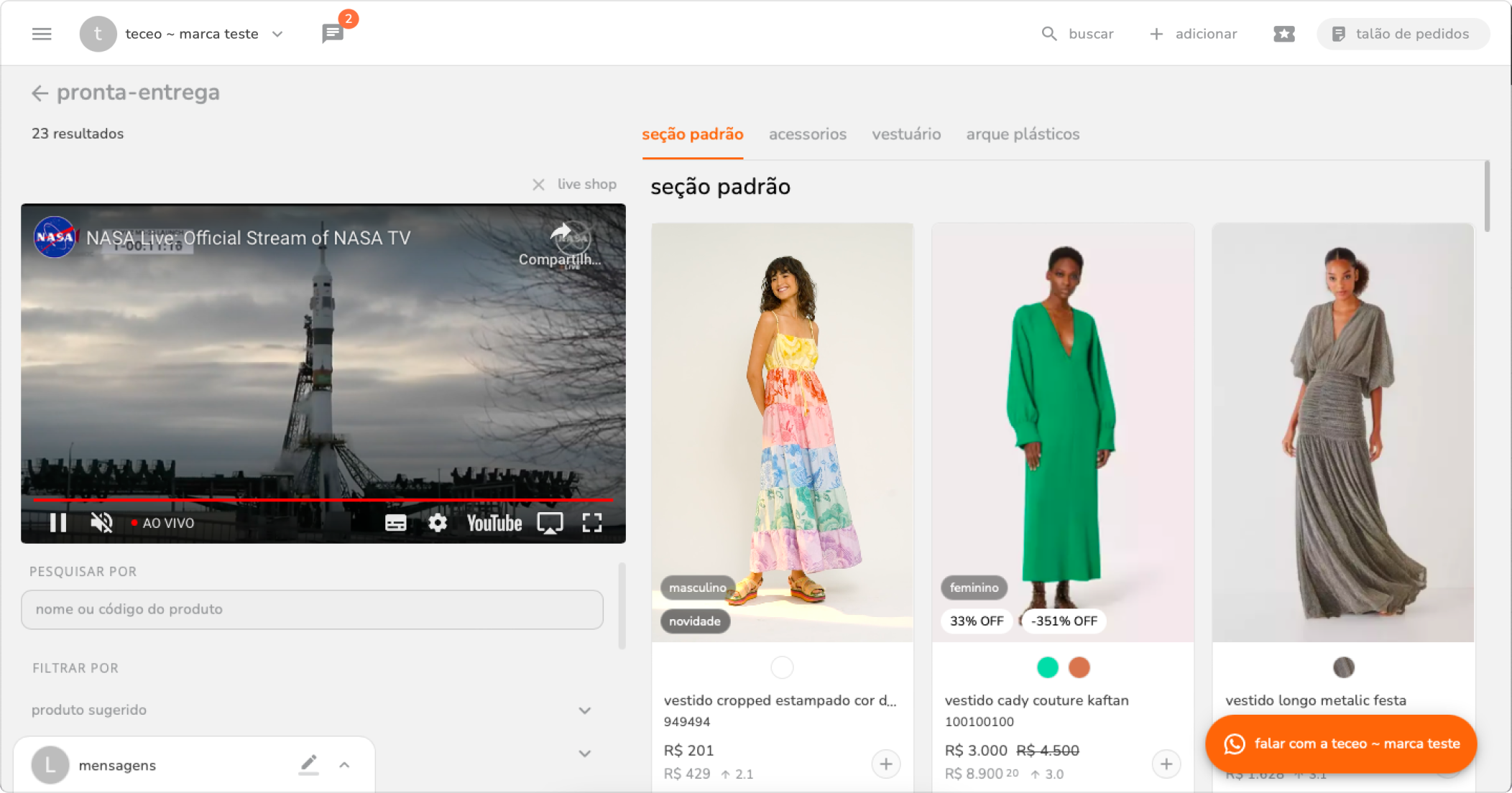This screenshot has height=793, width=1512.
Task: Cast video via AirPlay icon
Action: tap(550, 523)
